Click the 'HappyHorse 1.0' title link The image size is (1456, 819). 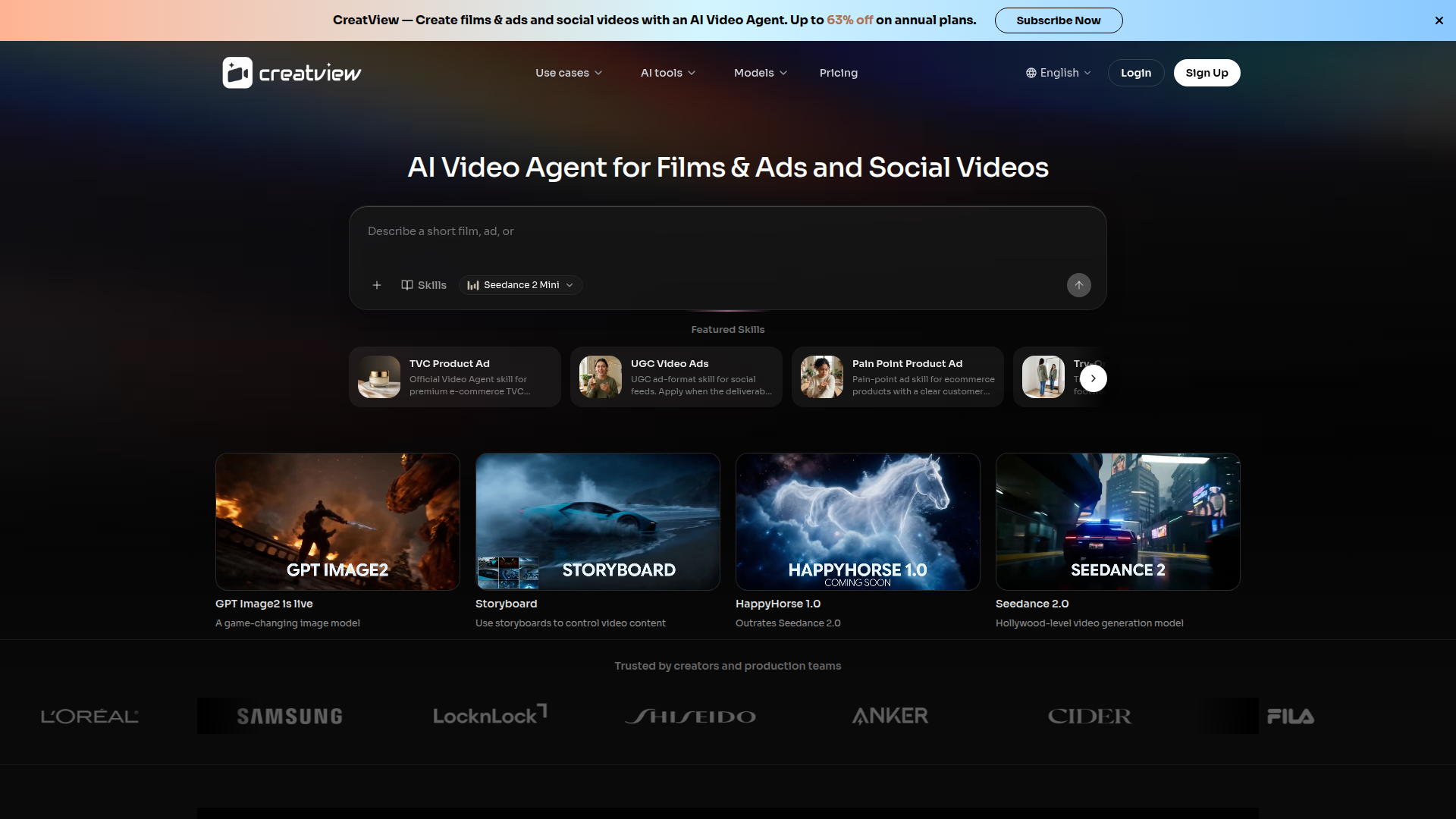[x=778, y=604]
